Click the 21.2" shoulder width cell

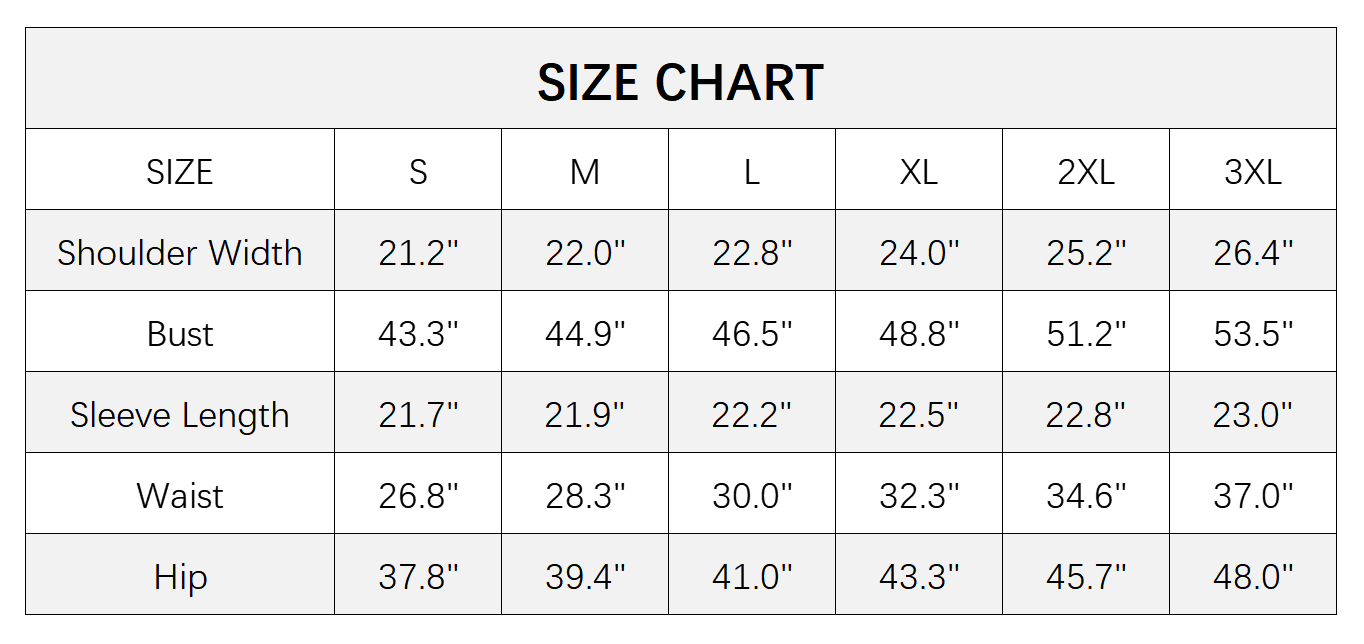click(418, 253)
